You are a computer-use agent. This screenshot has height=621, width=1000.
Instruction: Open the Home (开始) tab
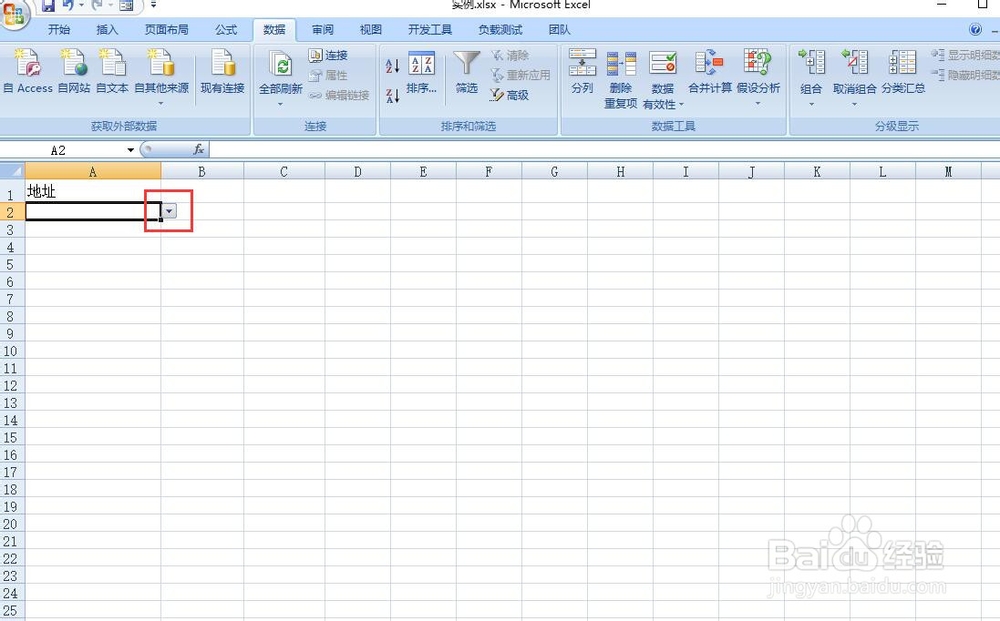click(x=59, y=29)
